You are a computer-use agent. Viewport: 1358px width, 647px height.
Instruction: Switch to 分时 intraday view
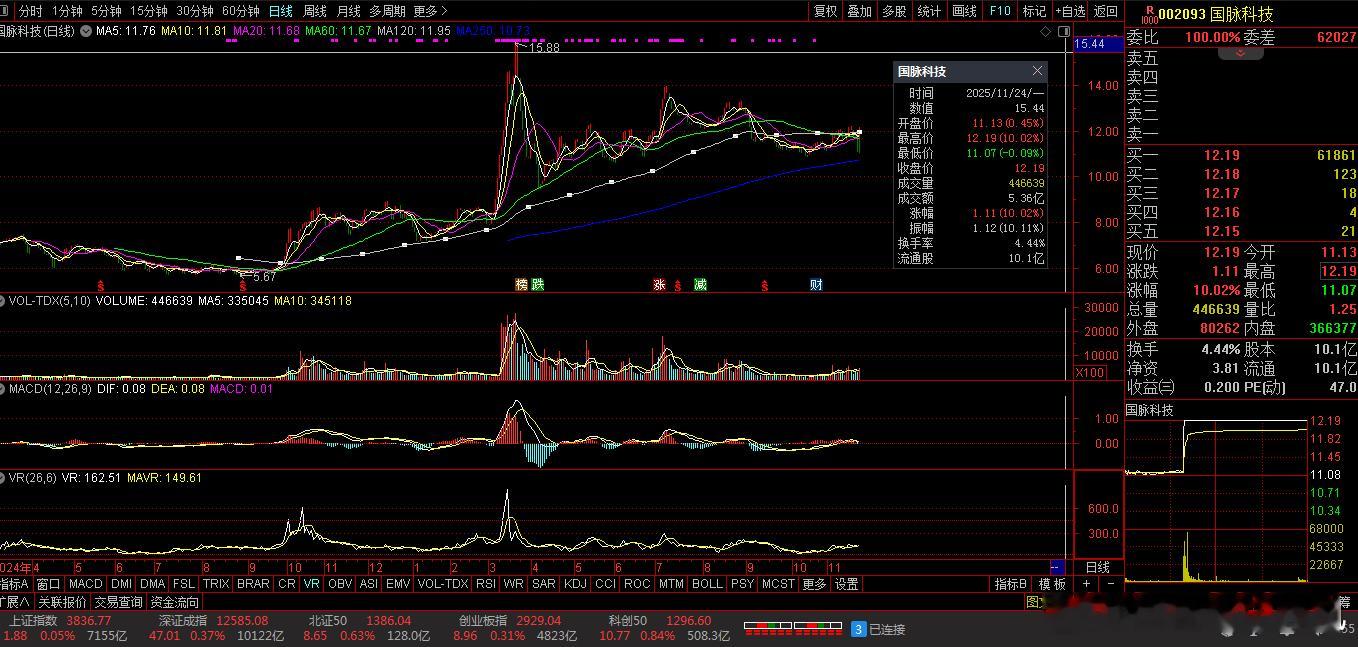tap(30, 11)
